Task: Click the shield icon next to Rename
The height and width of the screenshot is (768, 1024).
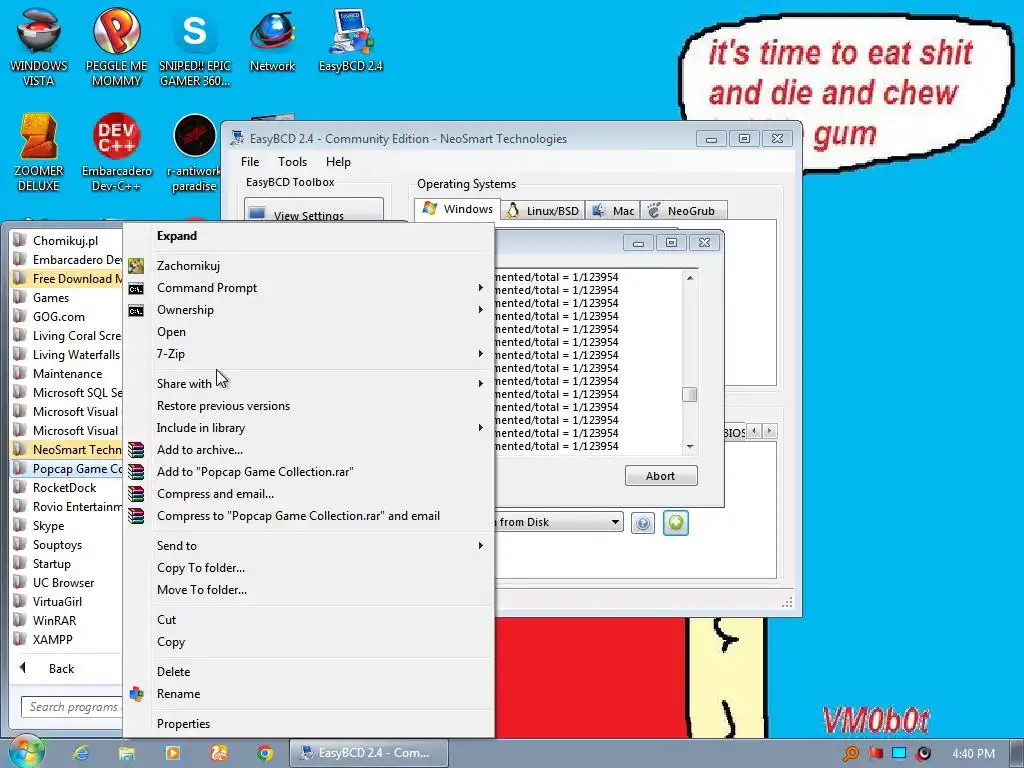Action: point(136,694)
